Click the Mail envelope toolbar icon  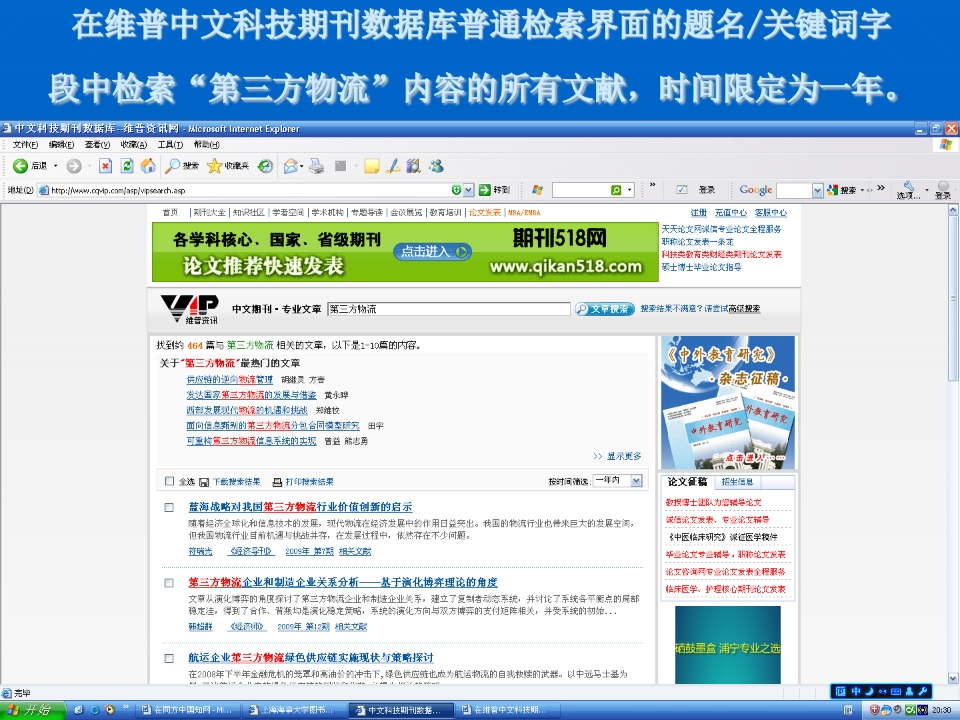pyautogui.click(x=291, y=166)
